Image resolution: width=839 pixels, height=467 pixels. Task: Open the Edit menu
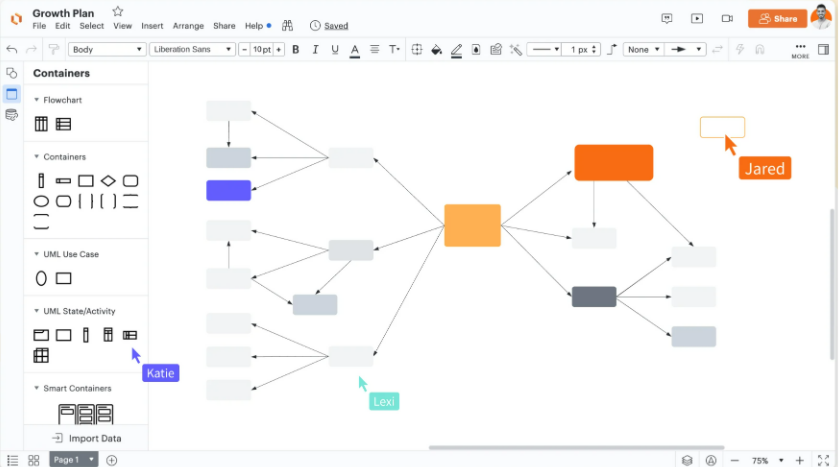pos(63,26)
